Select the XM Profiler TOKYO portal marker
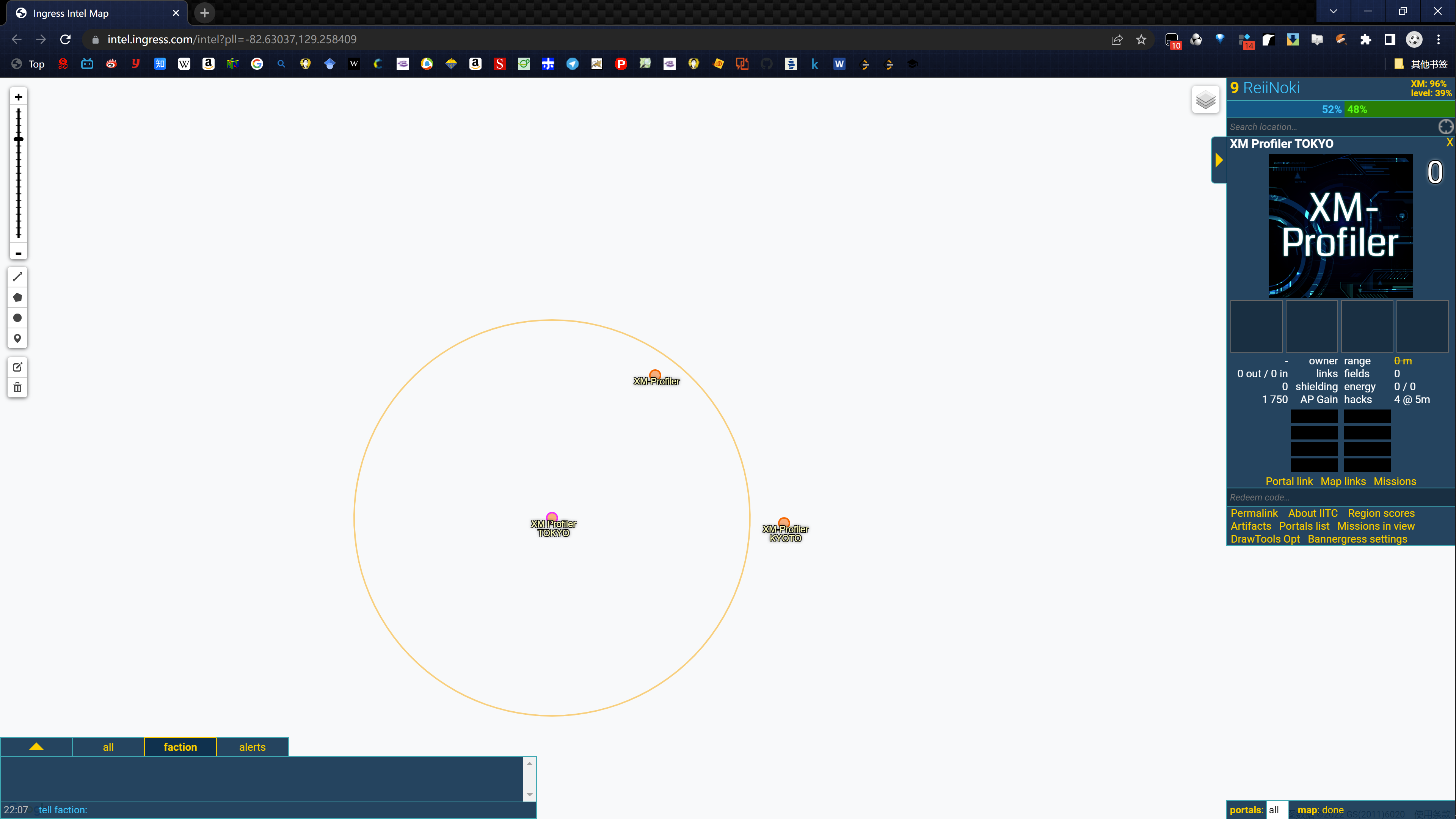The width and height of the screenshot is (1456, 819). [x=552, y=517]
